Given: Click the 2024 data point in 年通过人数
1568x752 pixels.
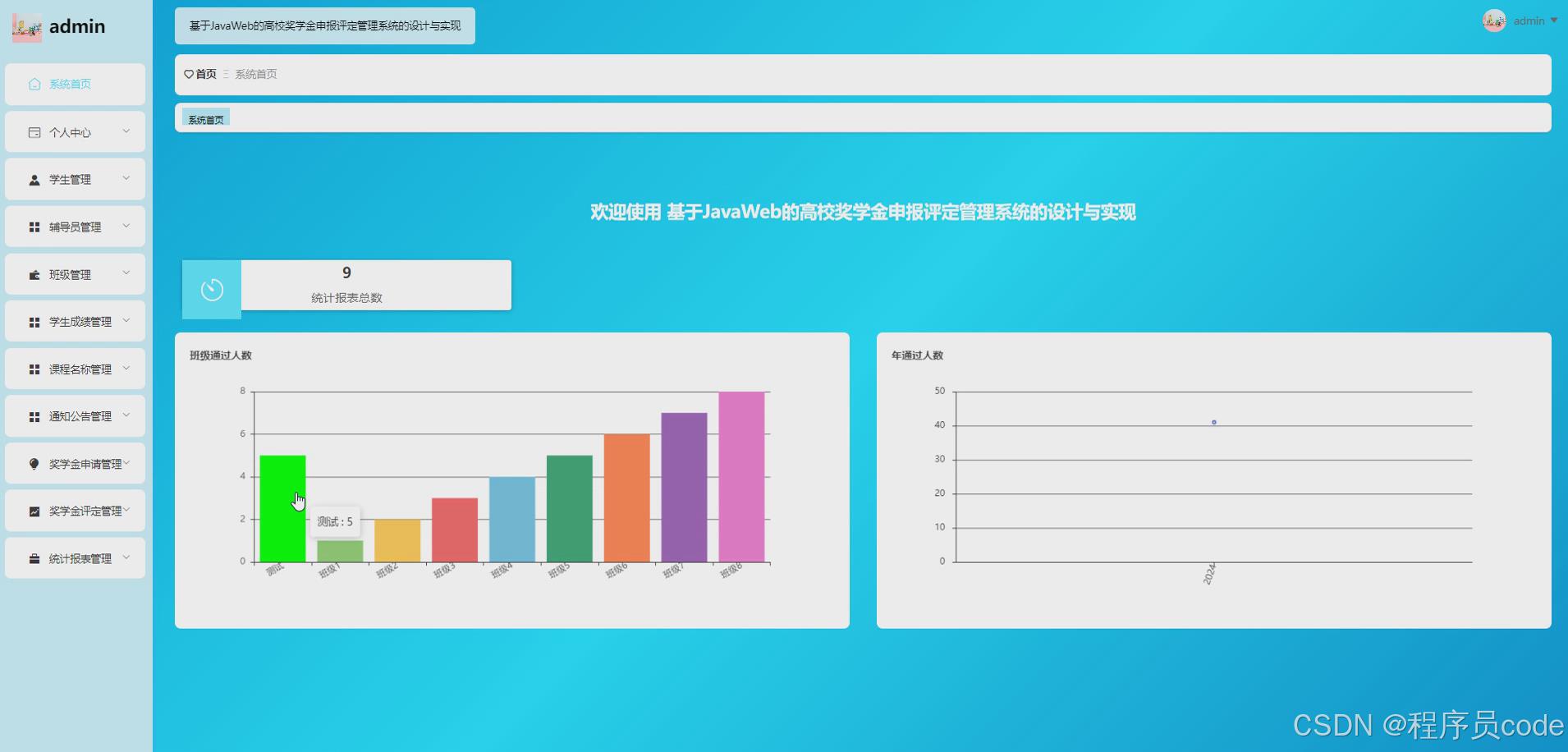Looking at the screenshot, I should pyautogui.click(x=1214, y=422).
